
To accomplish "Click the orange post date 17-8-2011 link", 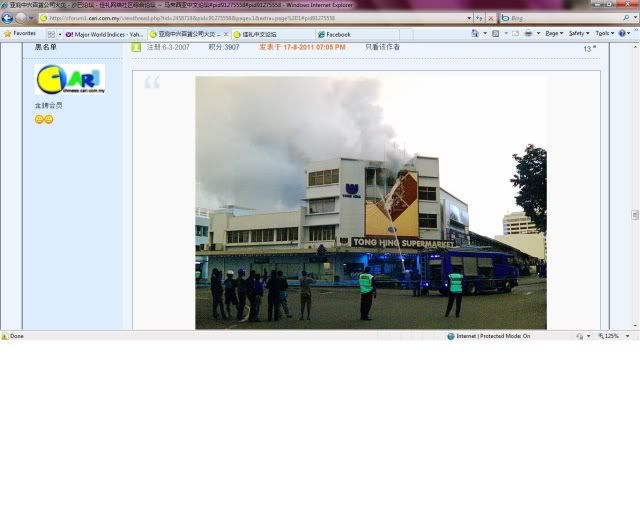I will [x=302, y=47].
